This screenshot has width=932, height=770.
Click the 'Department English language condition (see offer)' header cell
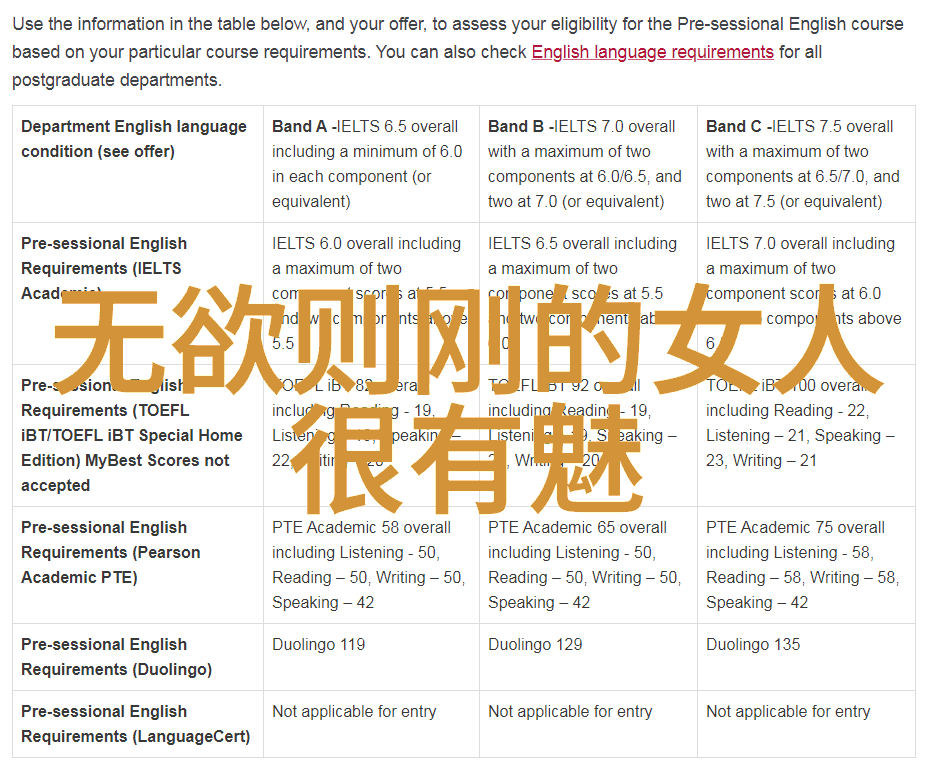point(138,164)
